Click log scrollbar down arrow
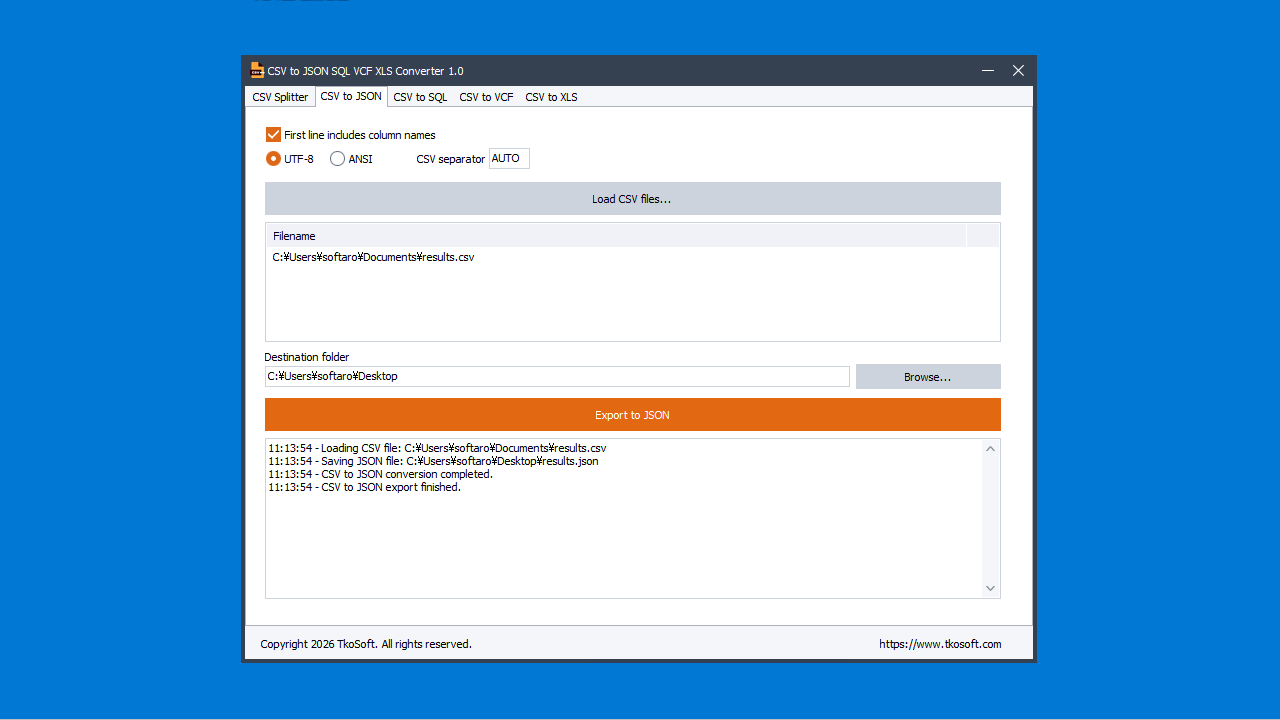Viewport: 1280px width, 720px height. 991,588
